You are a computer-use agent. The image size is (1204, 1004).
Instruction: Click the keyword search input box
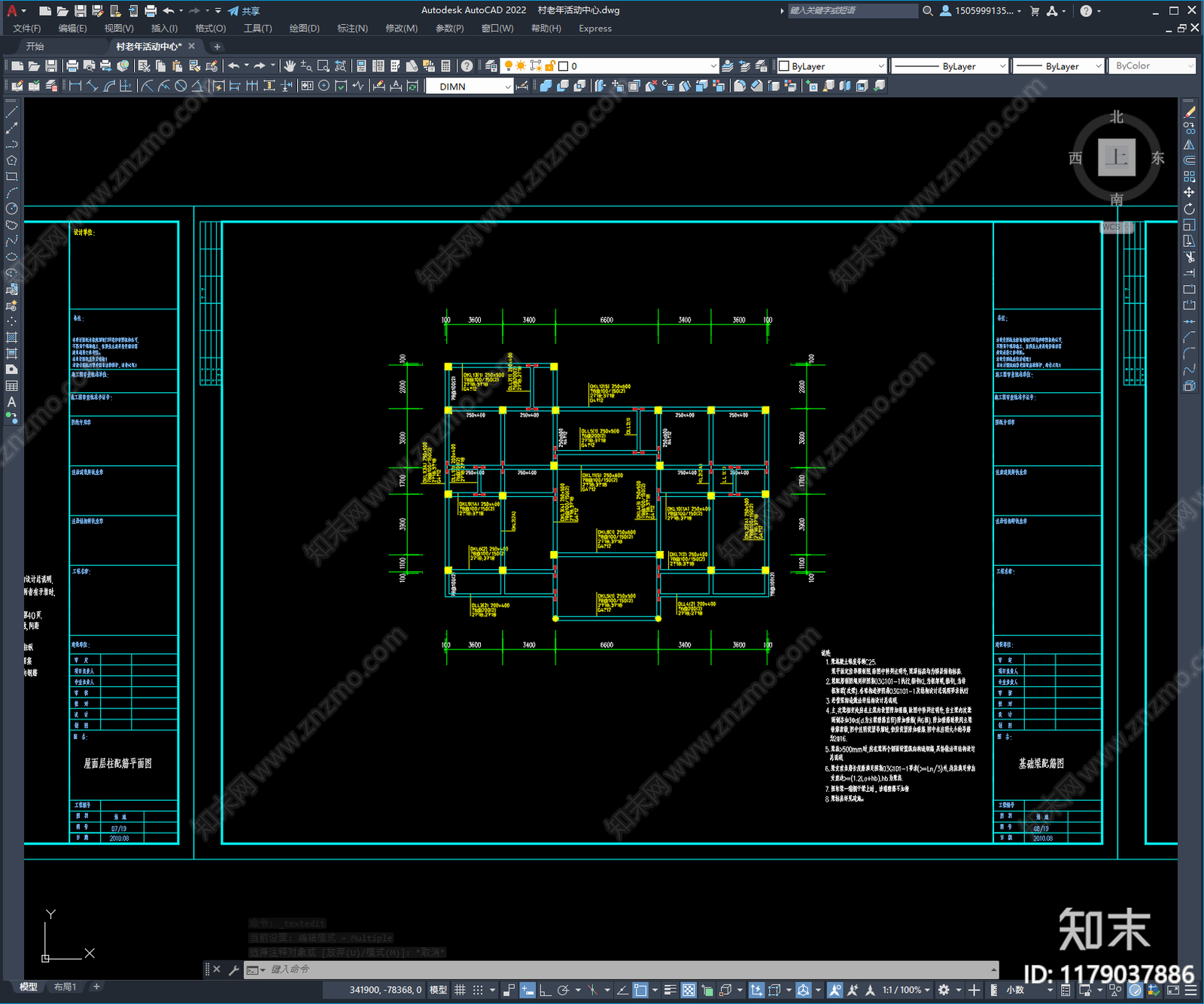point(853,11)
